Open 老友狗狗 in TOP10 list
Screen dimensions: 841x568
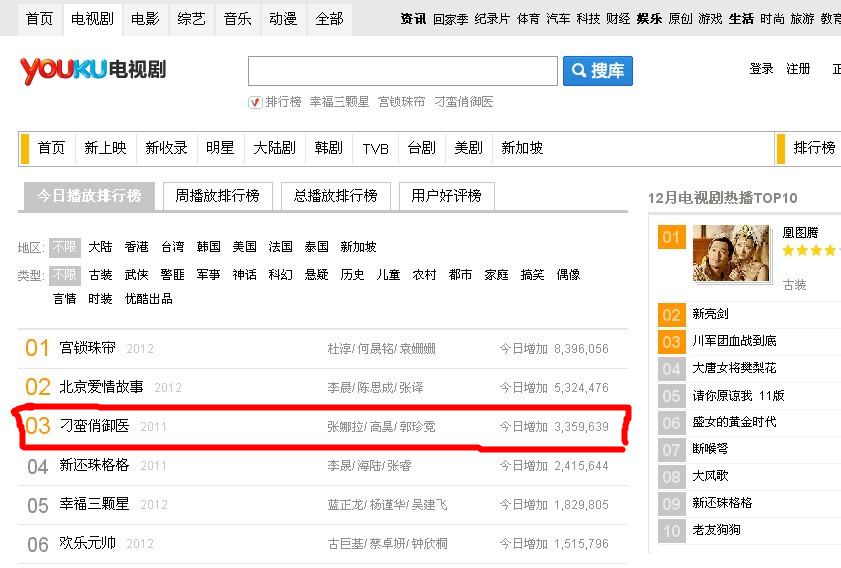coord(716,530)
